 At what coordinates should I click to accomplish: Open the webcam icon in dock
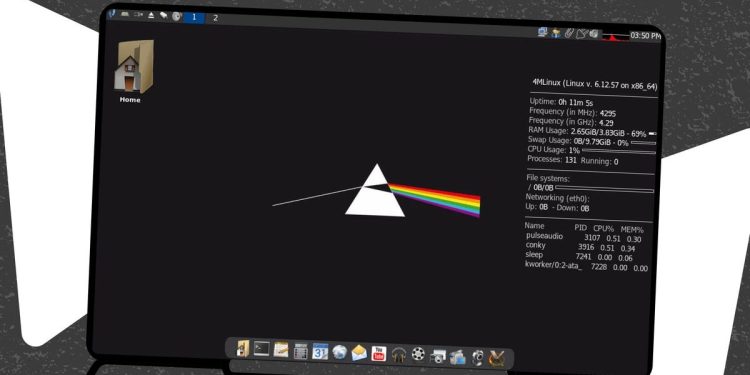point(477,357)
